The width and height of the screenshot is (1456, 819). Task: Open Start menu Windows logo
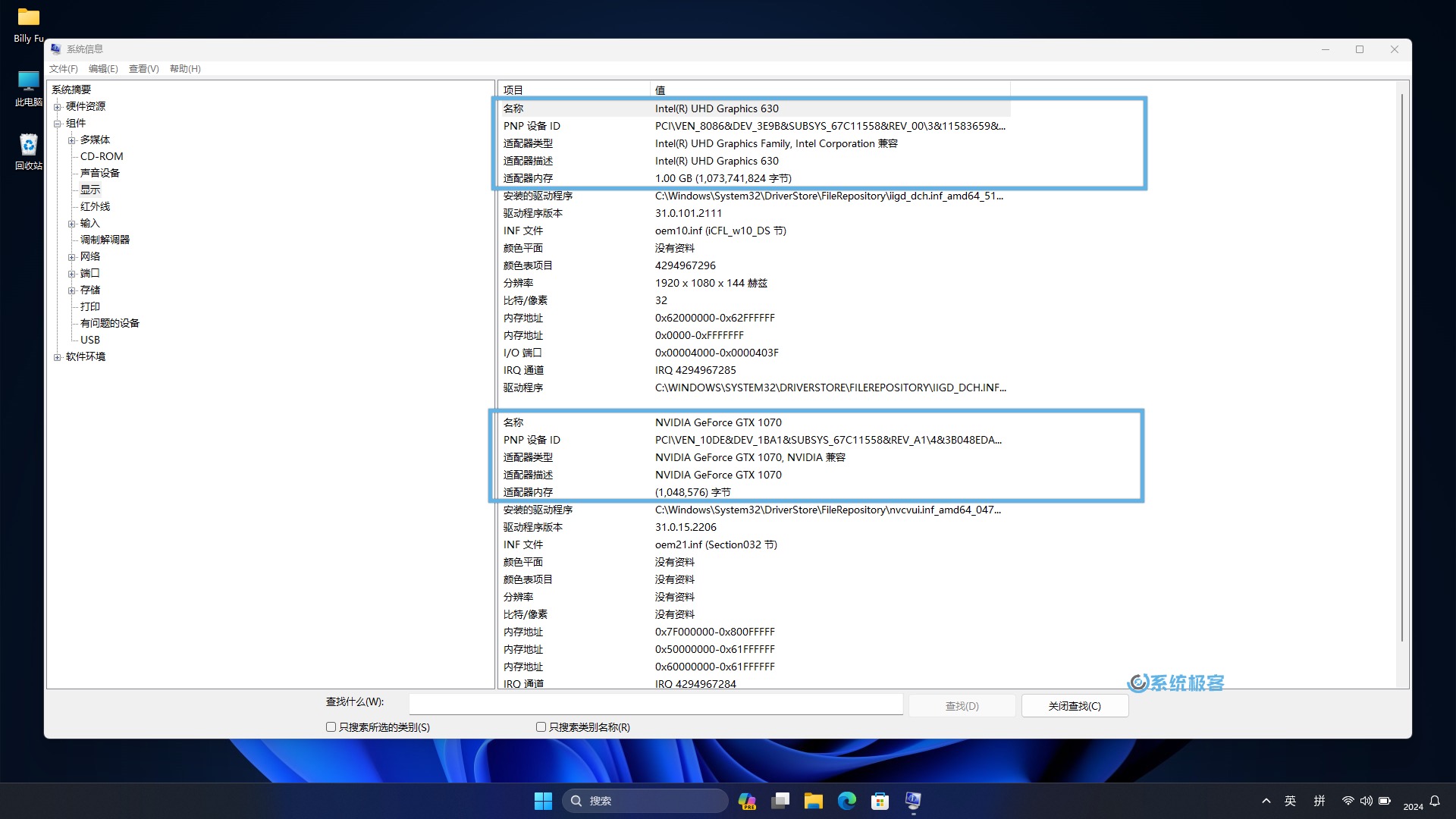coord(543,801)
